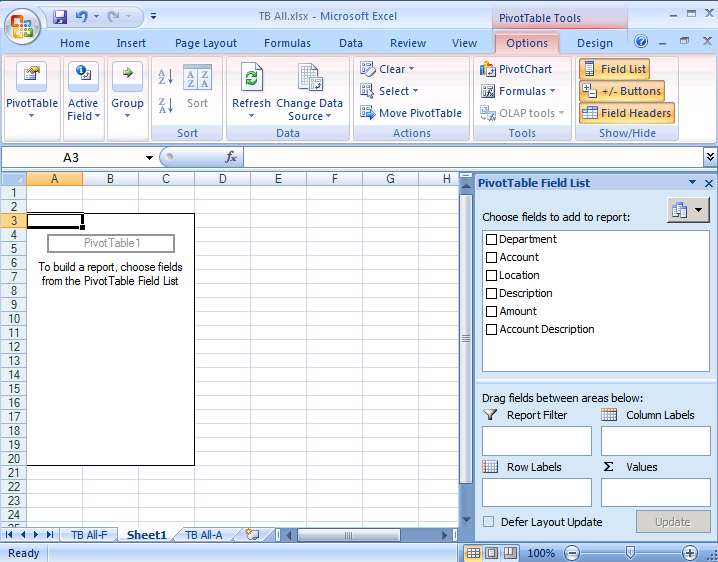
Task: Open the Office Button menu
Action: (22, 27)
